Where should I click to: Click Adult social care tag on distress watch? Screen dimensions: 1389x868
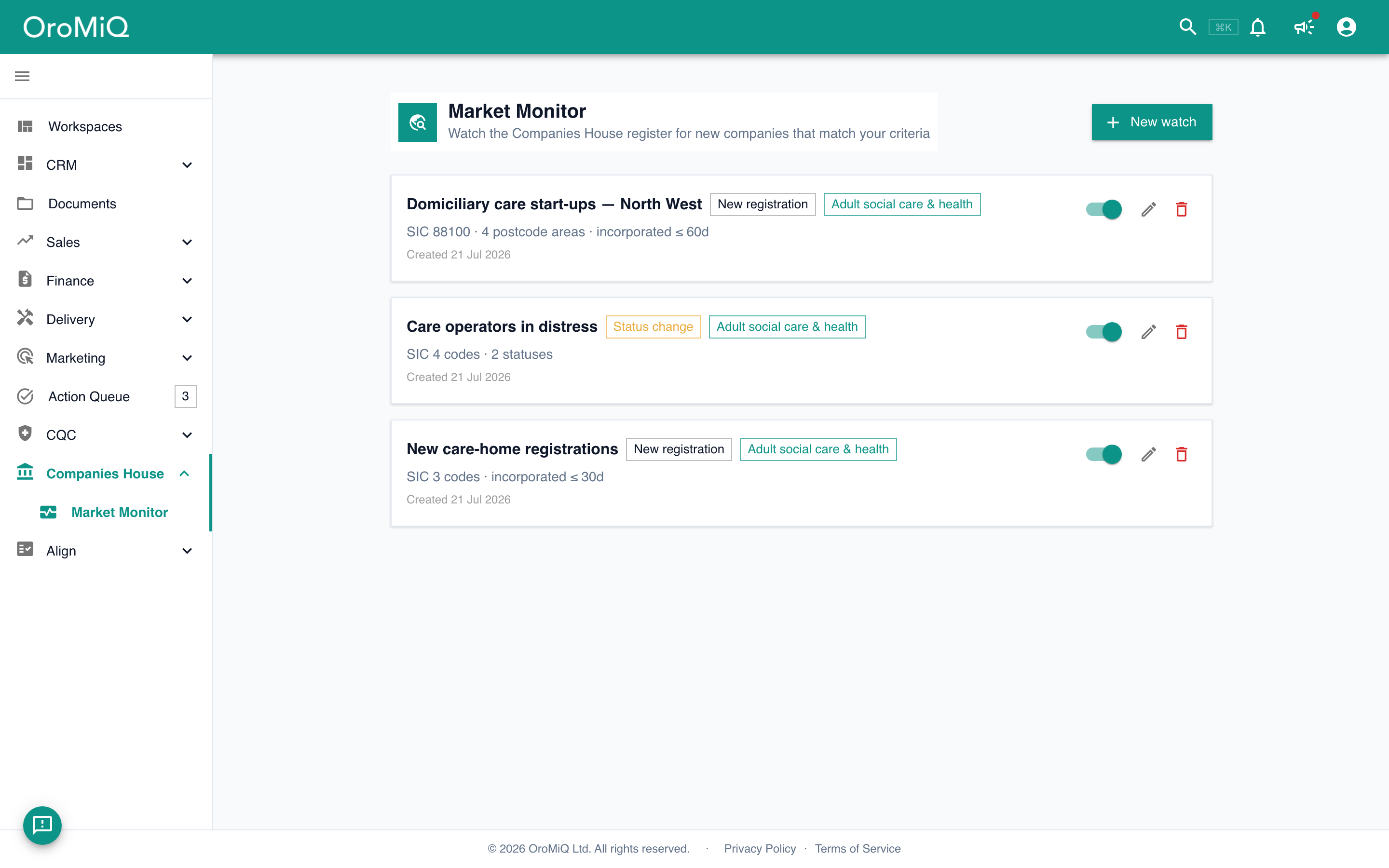(x=787, y=326)
